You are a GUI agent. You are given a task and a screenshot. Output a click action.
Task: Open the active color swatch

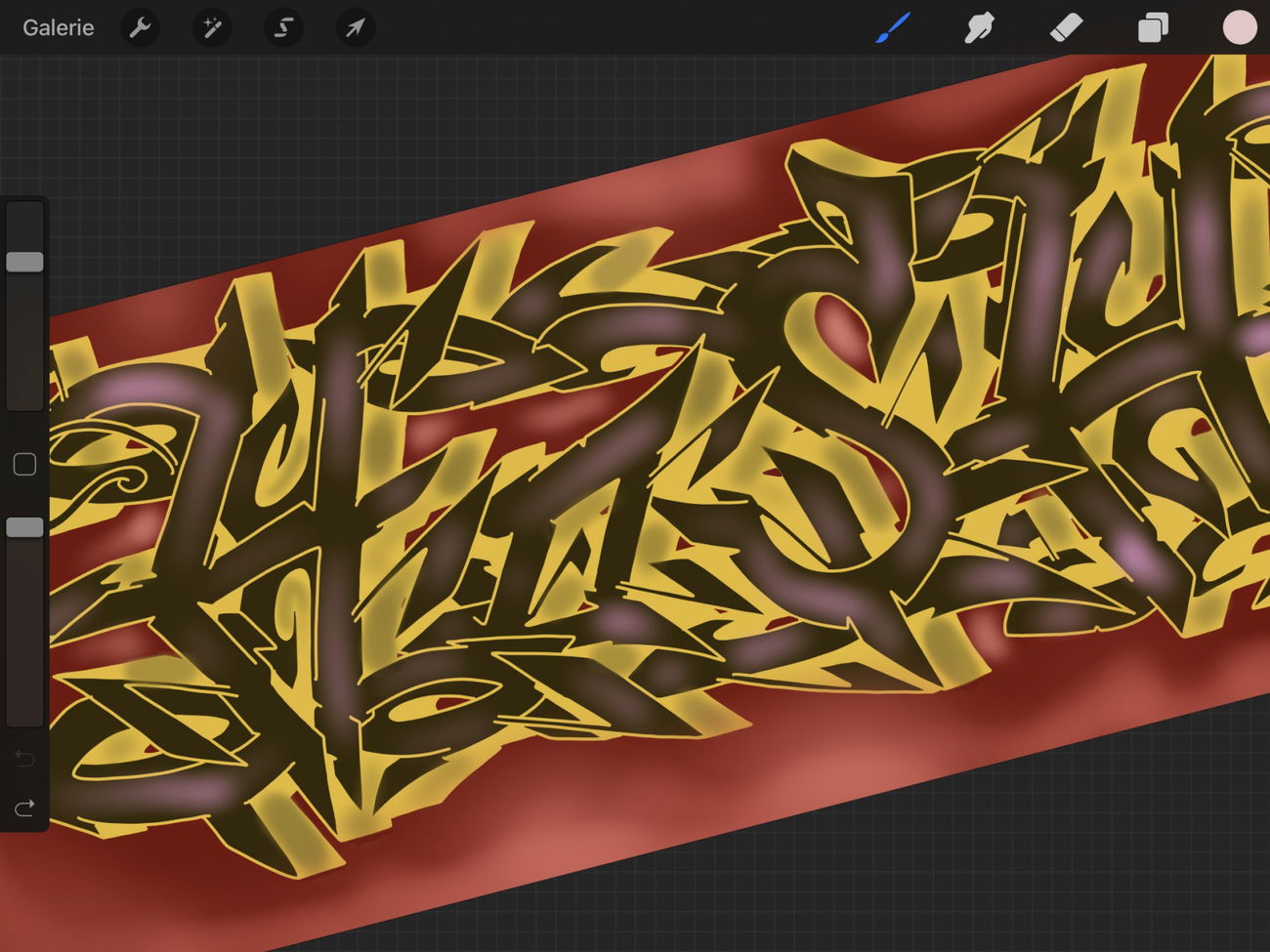[1239, 27]
